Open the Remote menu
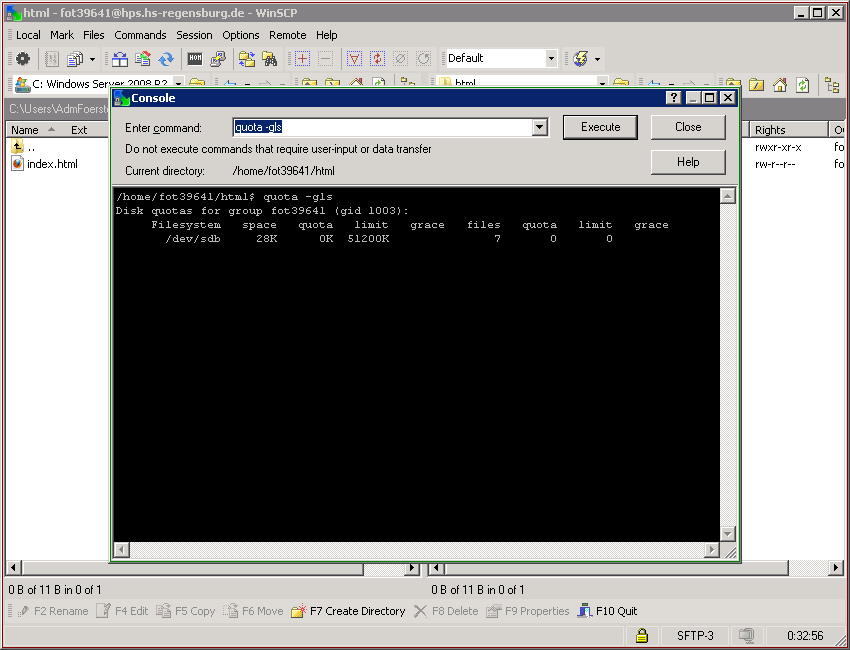Viewport: 850px width, 650px height. [x=287, y=35]
